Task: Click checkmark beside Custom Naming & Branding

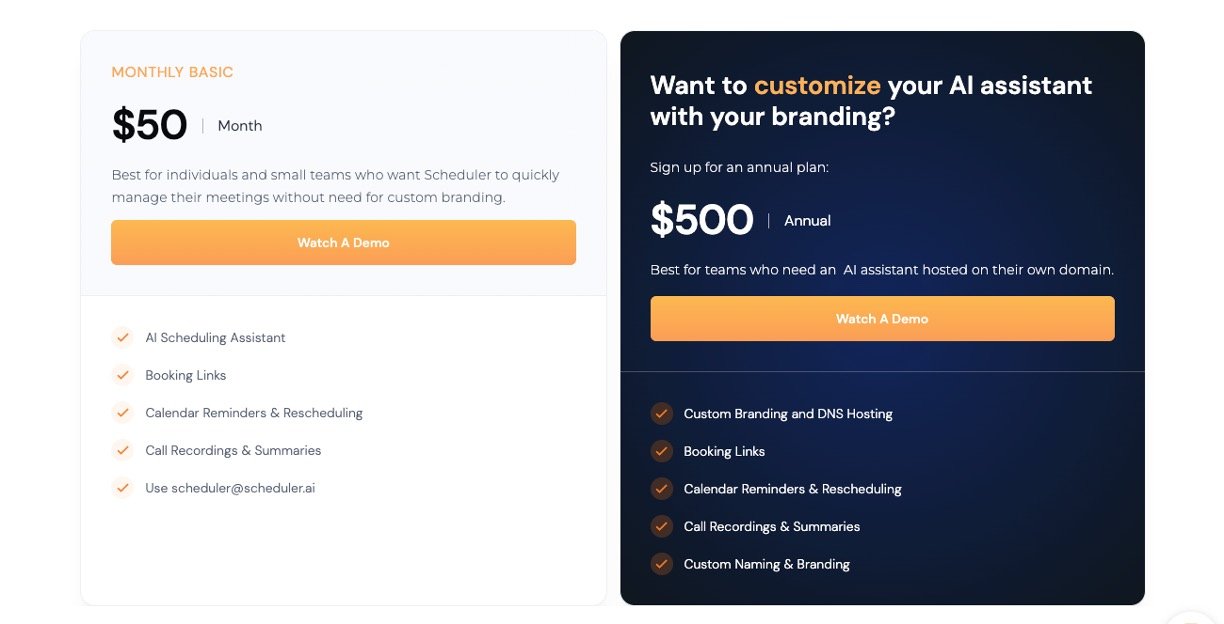Action: (x=661, y=564)
